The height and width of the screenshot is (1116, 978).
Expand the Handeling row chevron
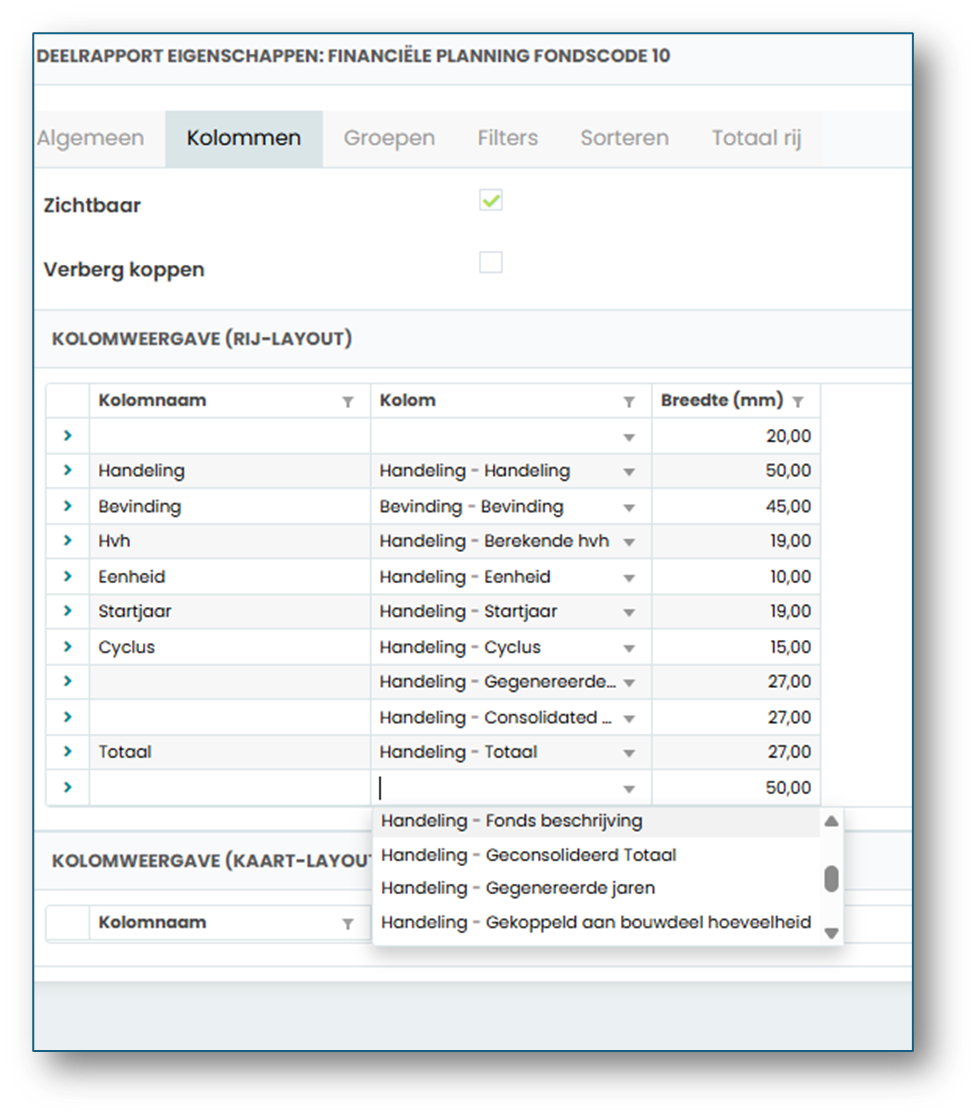[x=68, y=470]
